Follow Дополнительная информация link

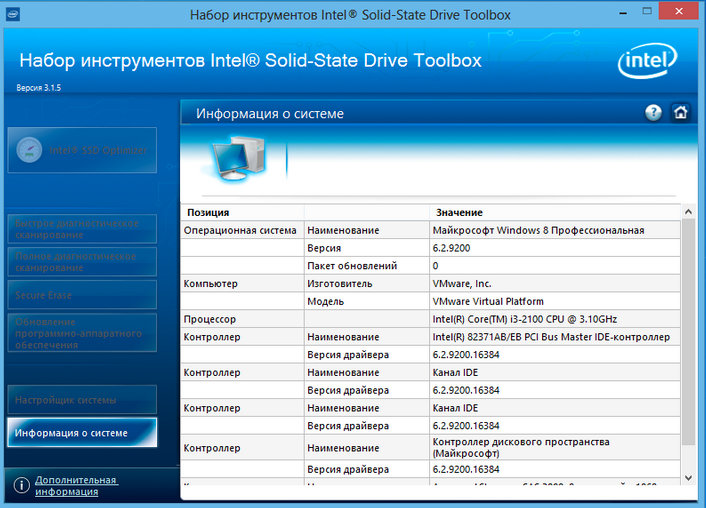(x=76, y=485)
